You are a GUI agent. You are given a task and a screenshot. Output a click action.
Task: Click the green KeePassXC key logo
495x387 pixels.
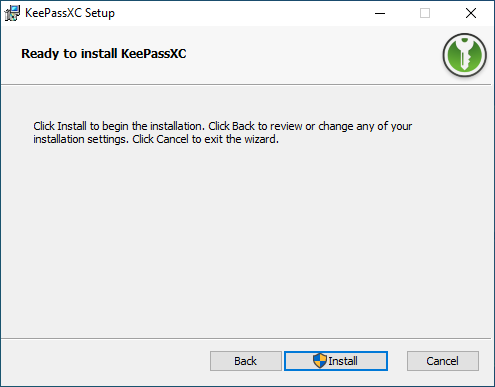tap(465, 55)
